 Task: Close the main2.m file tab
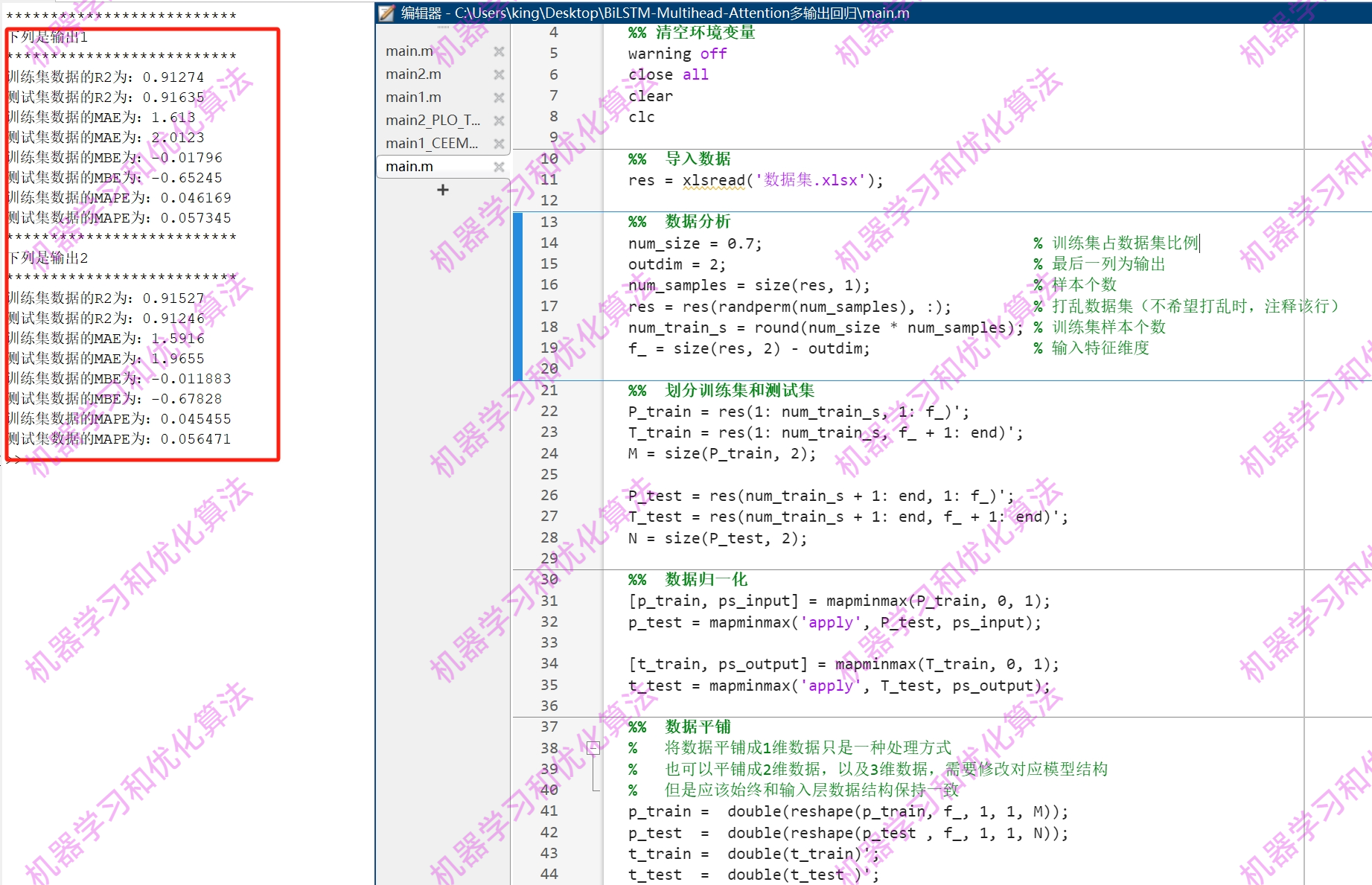tap(499, 74)
